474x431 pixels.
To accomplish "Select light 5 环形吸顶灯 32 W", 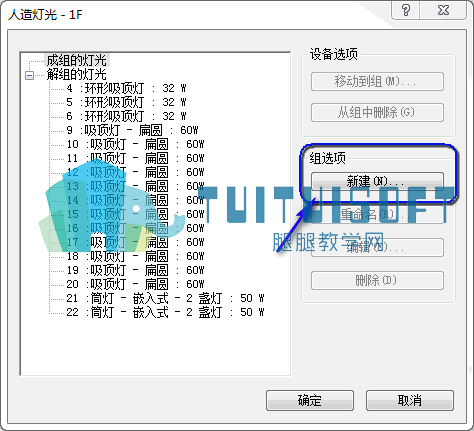I will coord(126,102).
